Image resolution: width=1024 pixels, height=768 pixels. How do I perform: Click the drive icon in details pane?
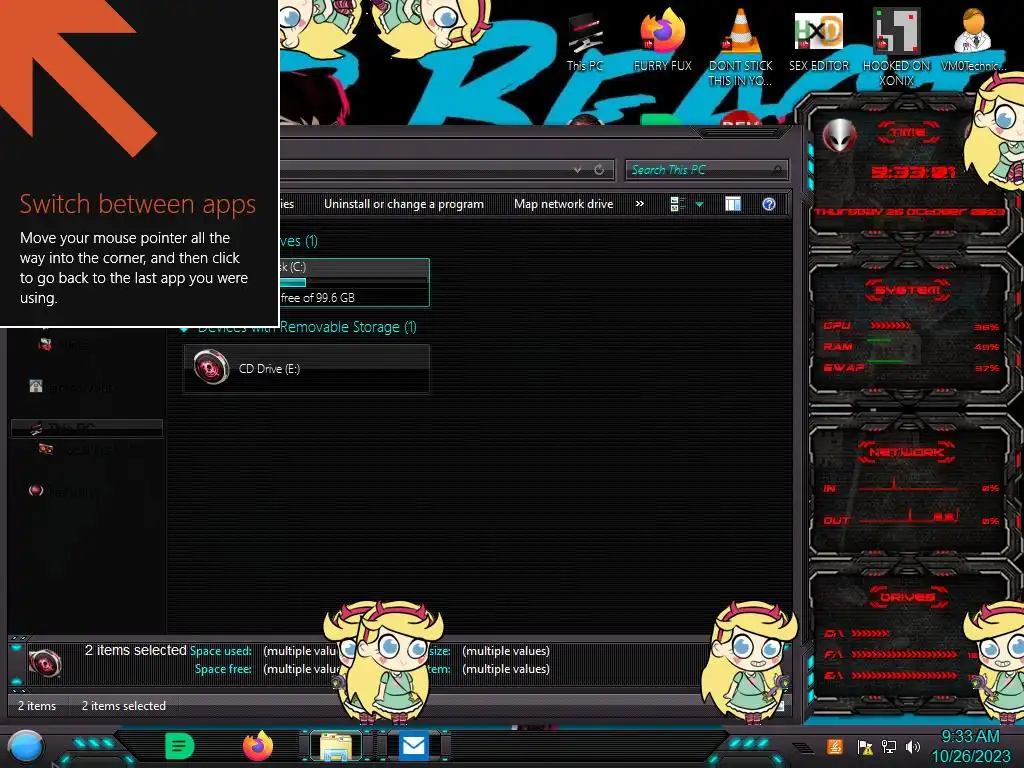pos(45,663)
